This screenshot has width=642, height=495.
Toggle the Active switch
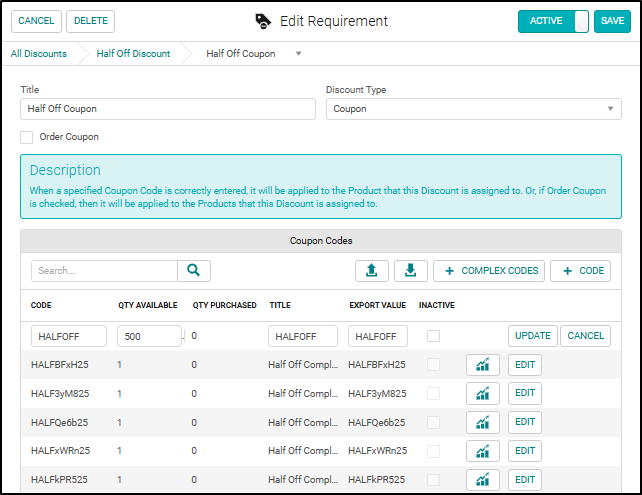click(x=553, y=21)
